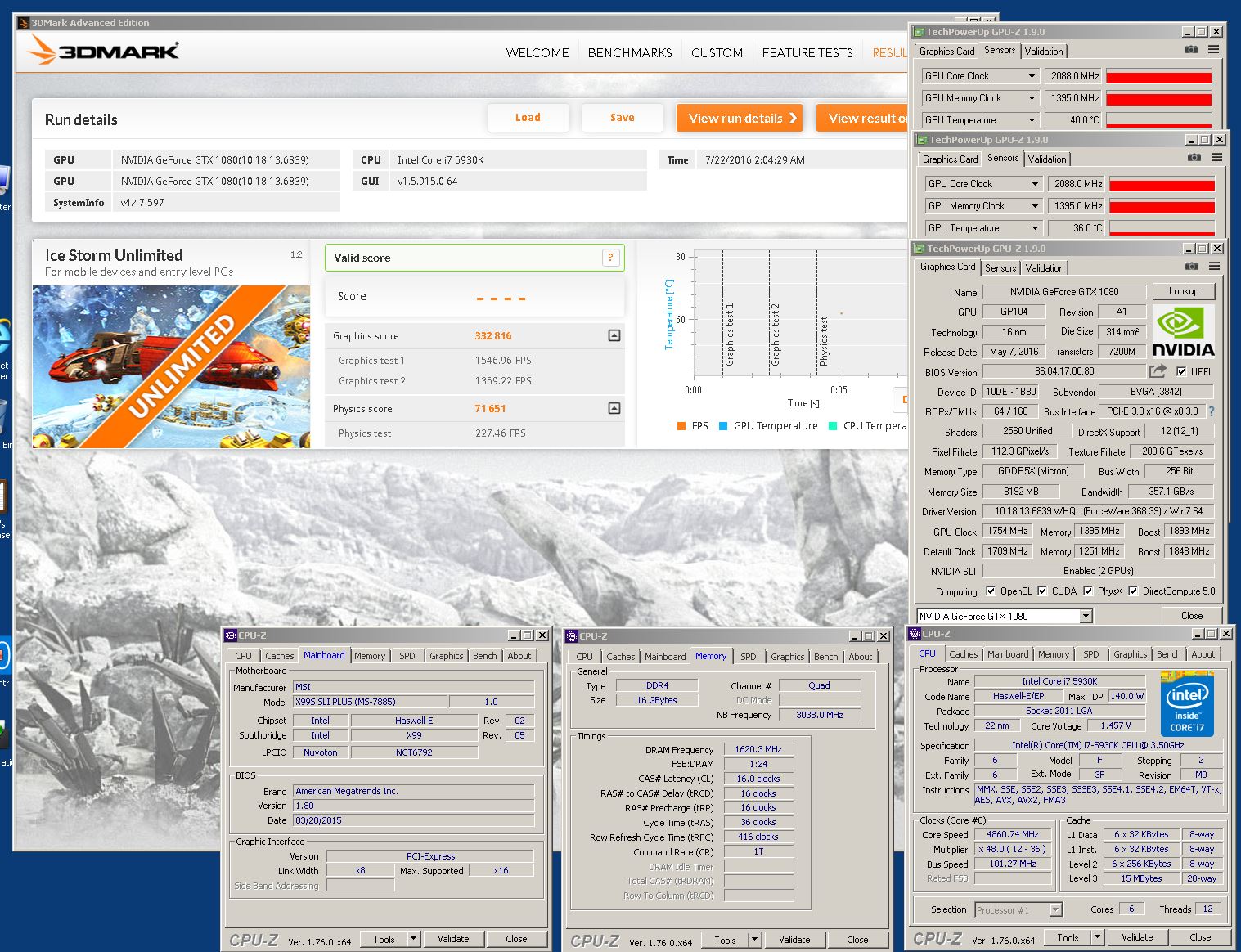1241x952 pixels.
Task: Click title icon of GPU-Z Graphics Card window
Action: pyautogui.click(x=920, y=249)
